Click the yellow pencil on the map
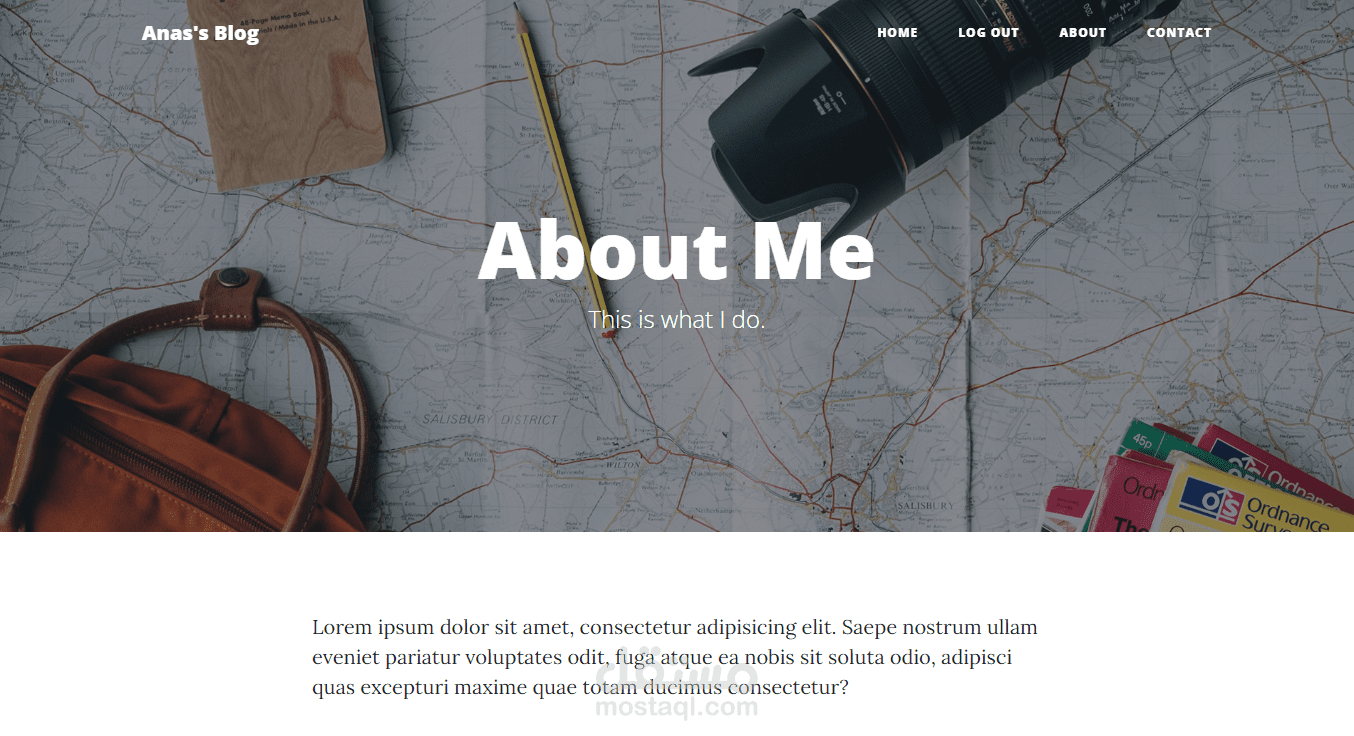 [x=562, y=170]
